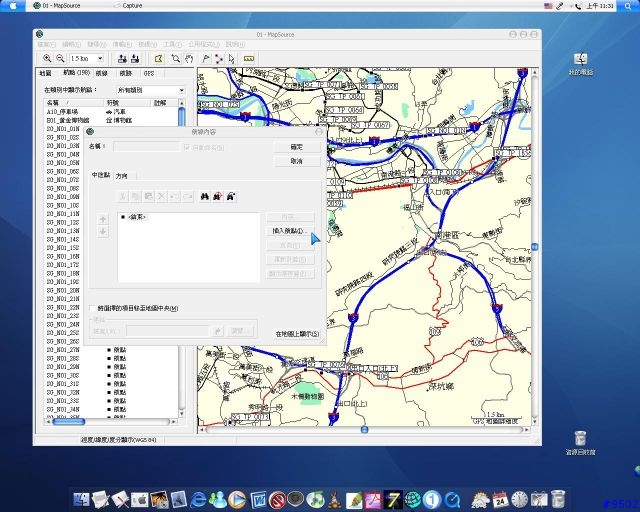640x512 pixels.
Task: Click the blue thumb of map vertical scrollbar
Action: coord(534,247)
